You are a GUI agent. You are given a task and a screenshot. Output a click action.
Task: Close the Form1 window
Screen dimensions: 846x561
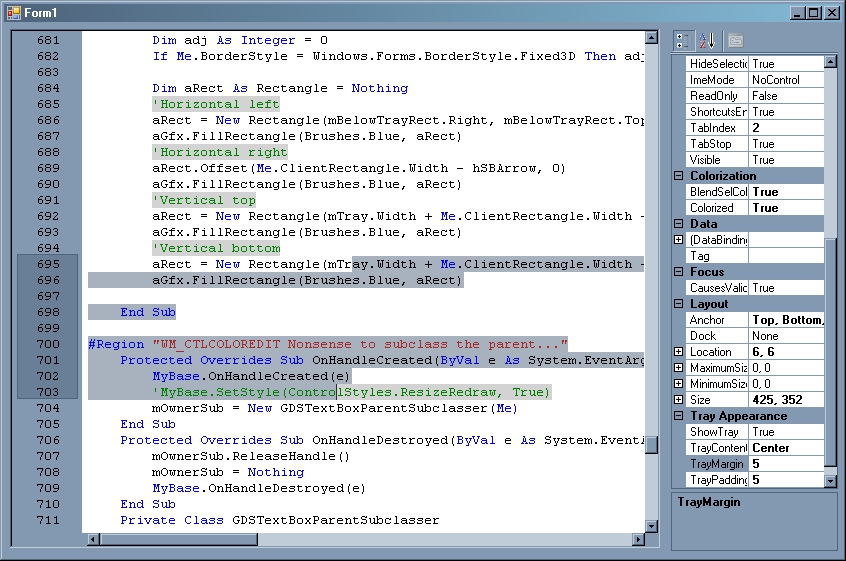point(831,13)
